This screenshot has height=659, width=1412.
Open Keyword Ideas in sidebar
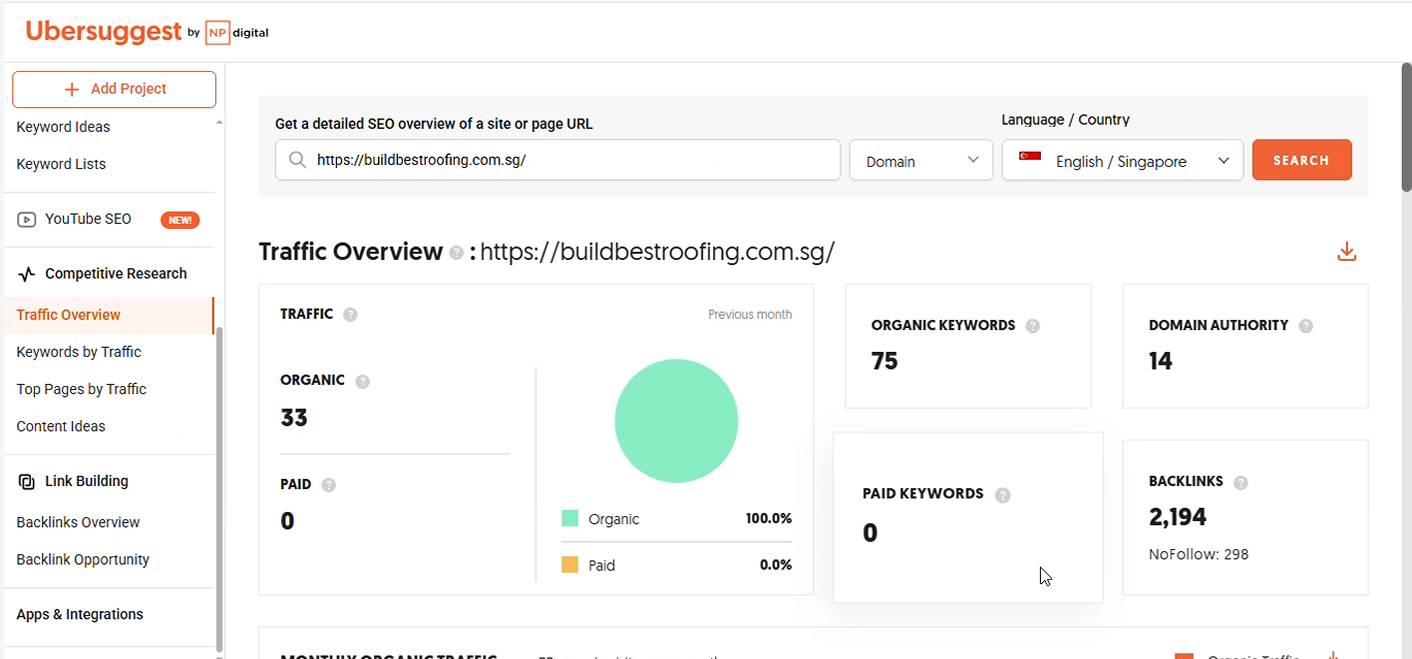63,127
